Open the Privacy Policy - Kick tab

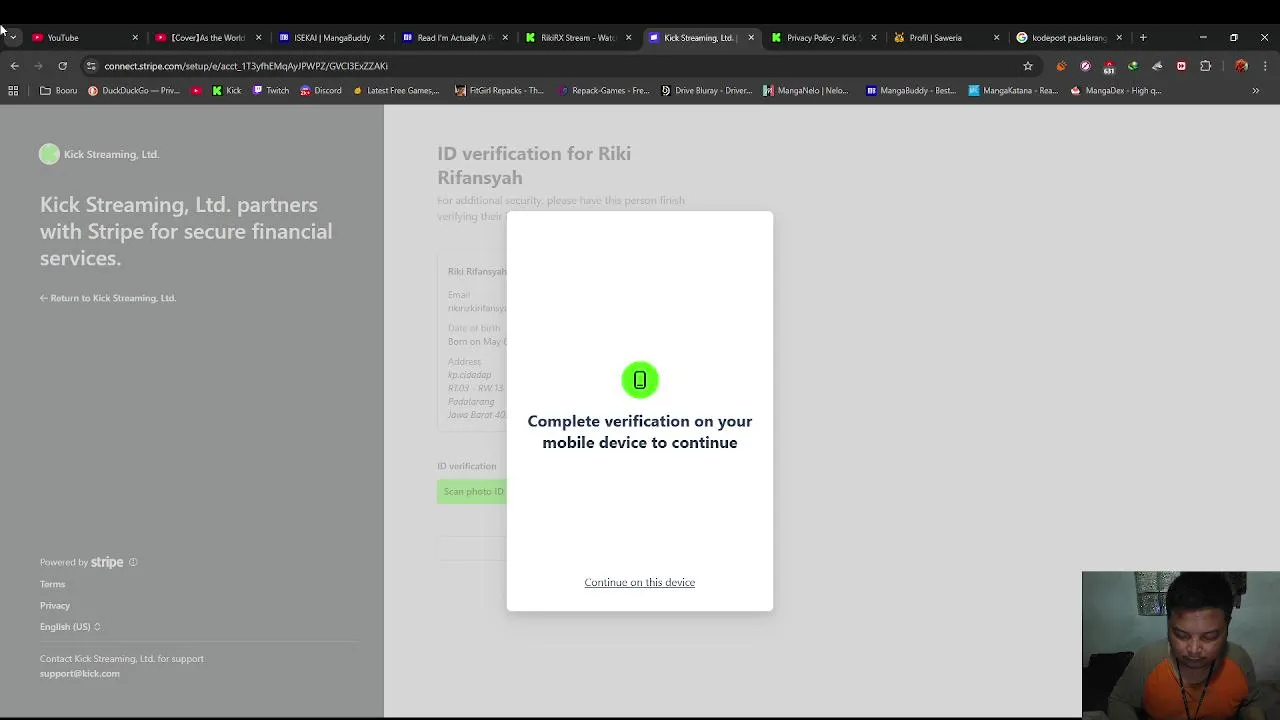tap(822, 38)
